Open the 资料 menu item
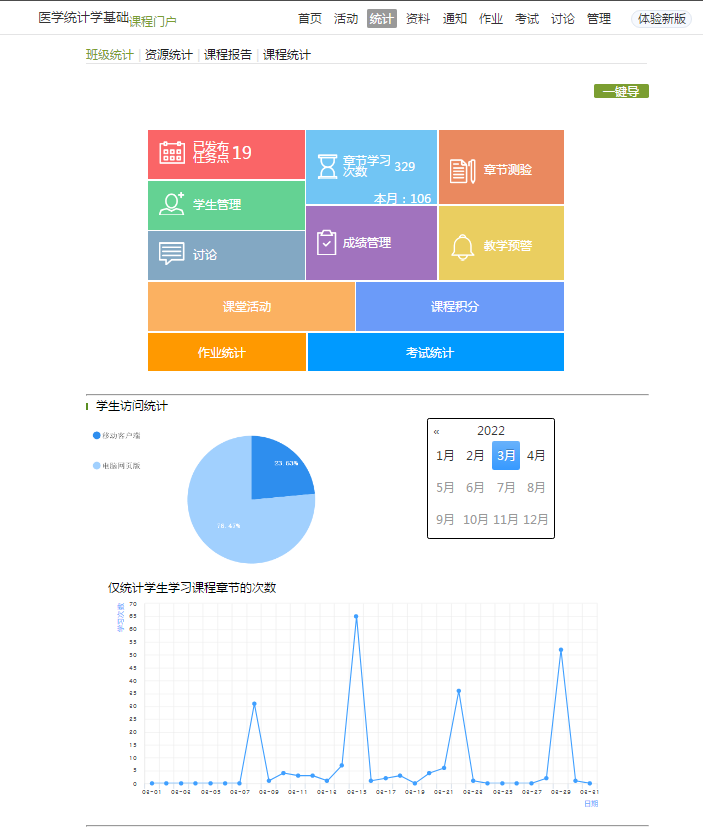 418,19
